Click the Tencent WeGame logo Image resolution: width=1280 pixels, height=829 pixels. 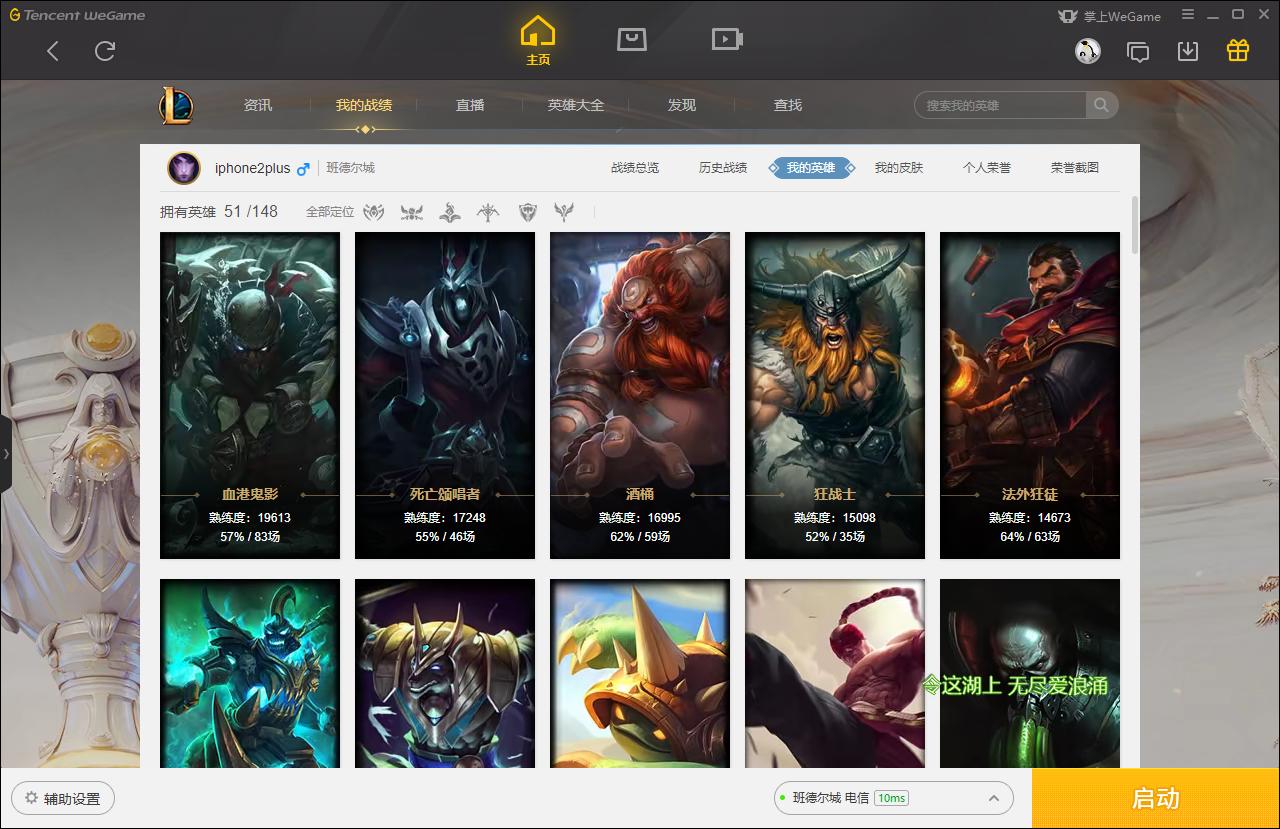77,15
